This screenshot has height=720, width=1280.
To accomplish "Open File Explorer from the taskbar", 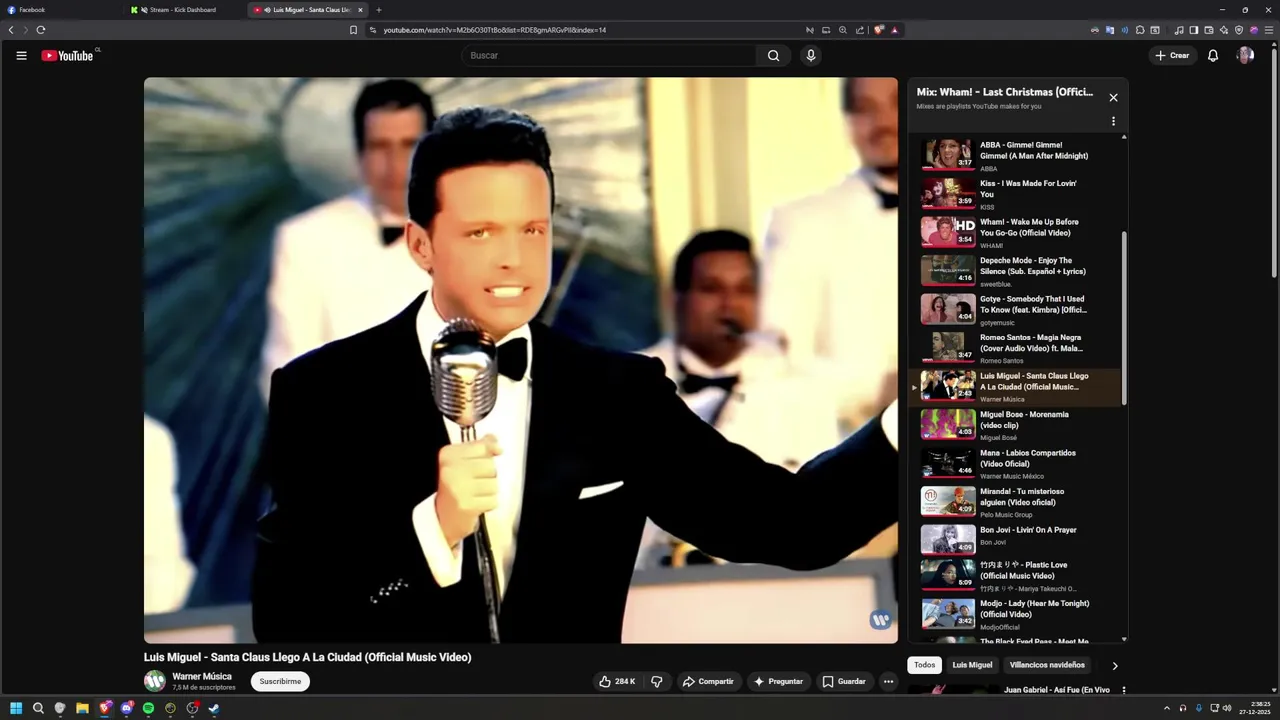I will (82, 708).
